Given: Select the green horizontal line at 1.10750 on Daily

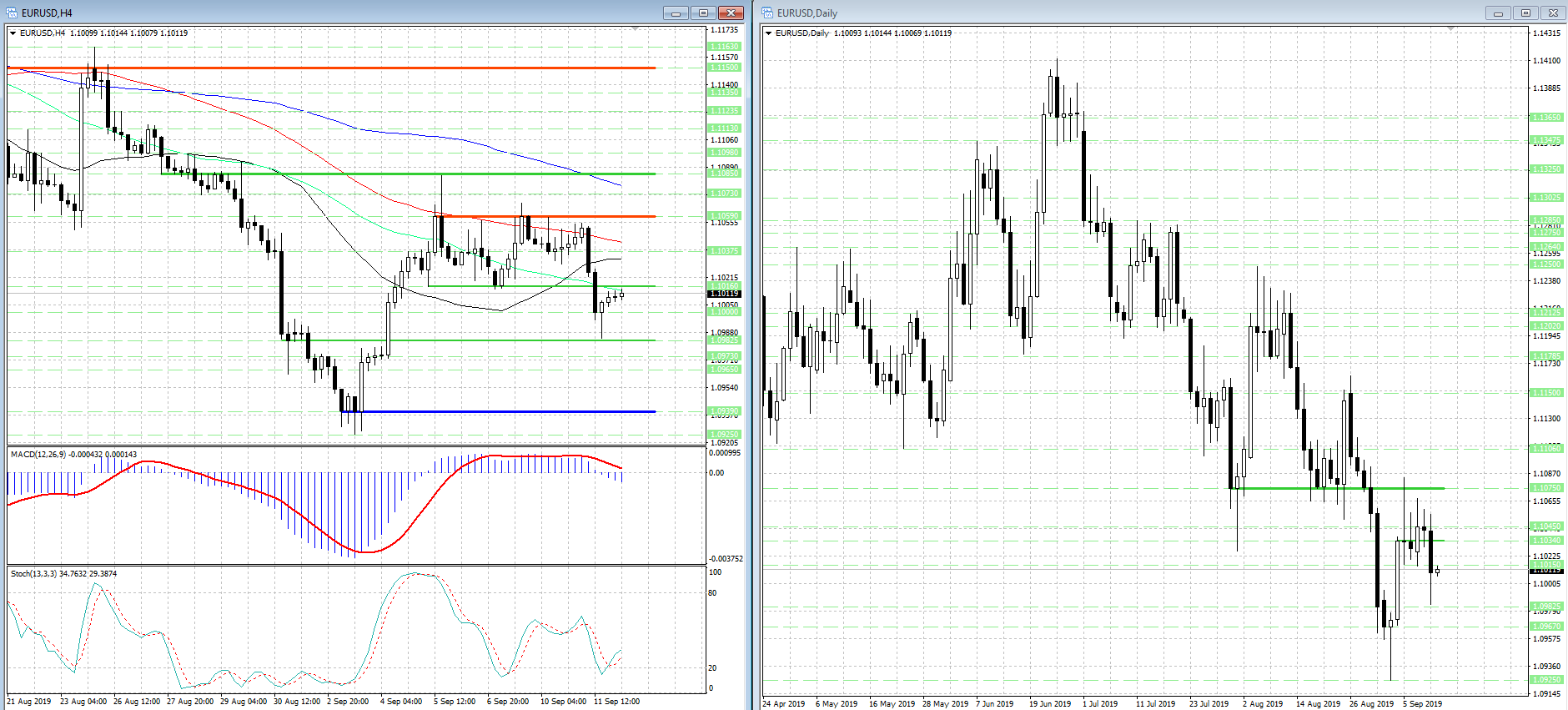Looking at the screenshot, I should point(1334,488).
